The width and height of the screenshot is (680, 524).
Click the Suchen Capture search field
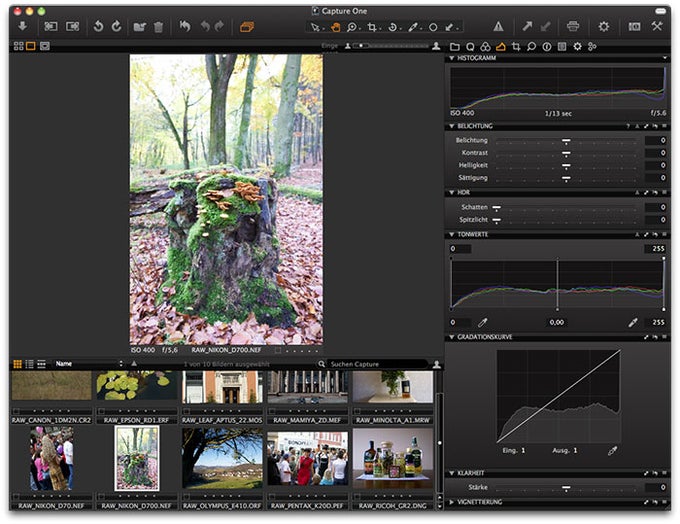click(376, 364)
